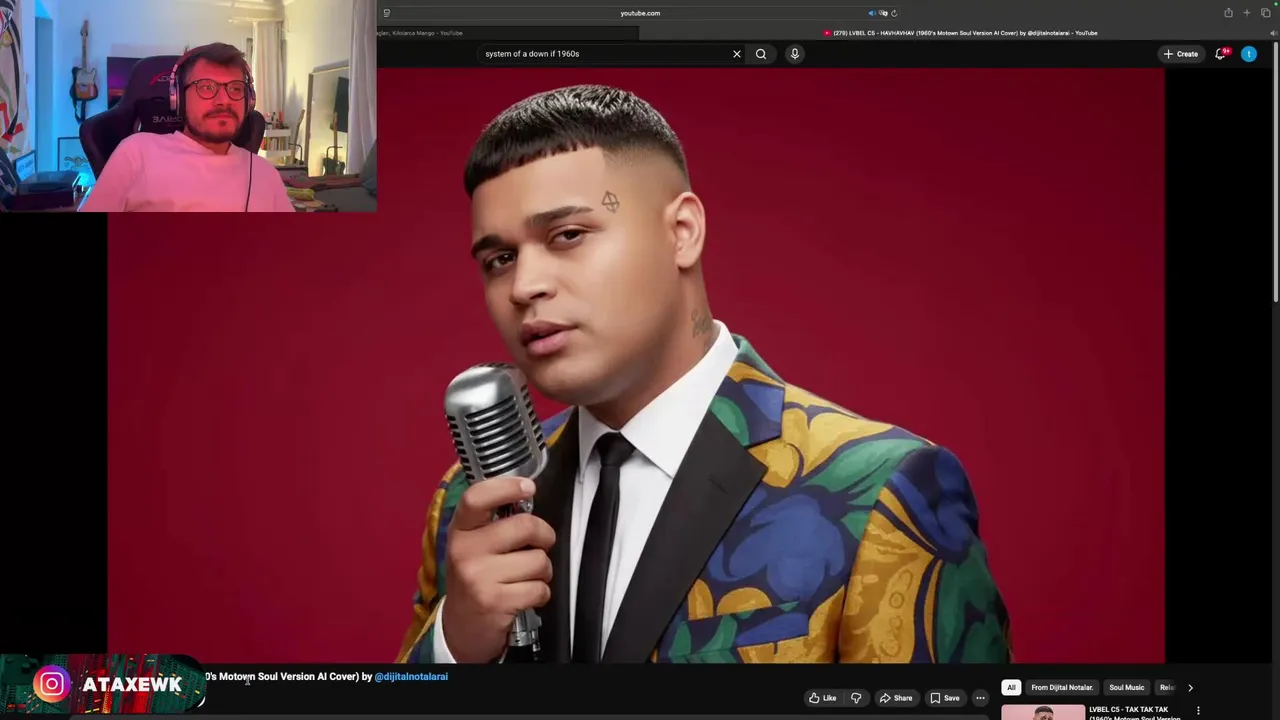
Task: Open the account avatar menu
Action: tap(1249, 54)
